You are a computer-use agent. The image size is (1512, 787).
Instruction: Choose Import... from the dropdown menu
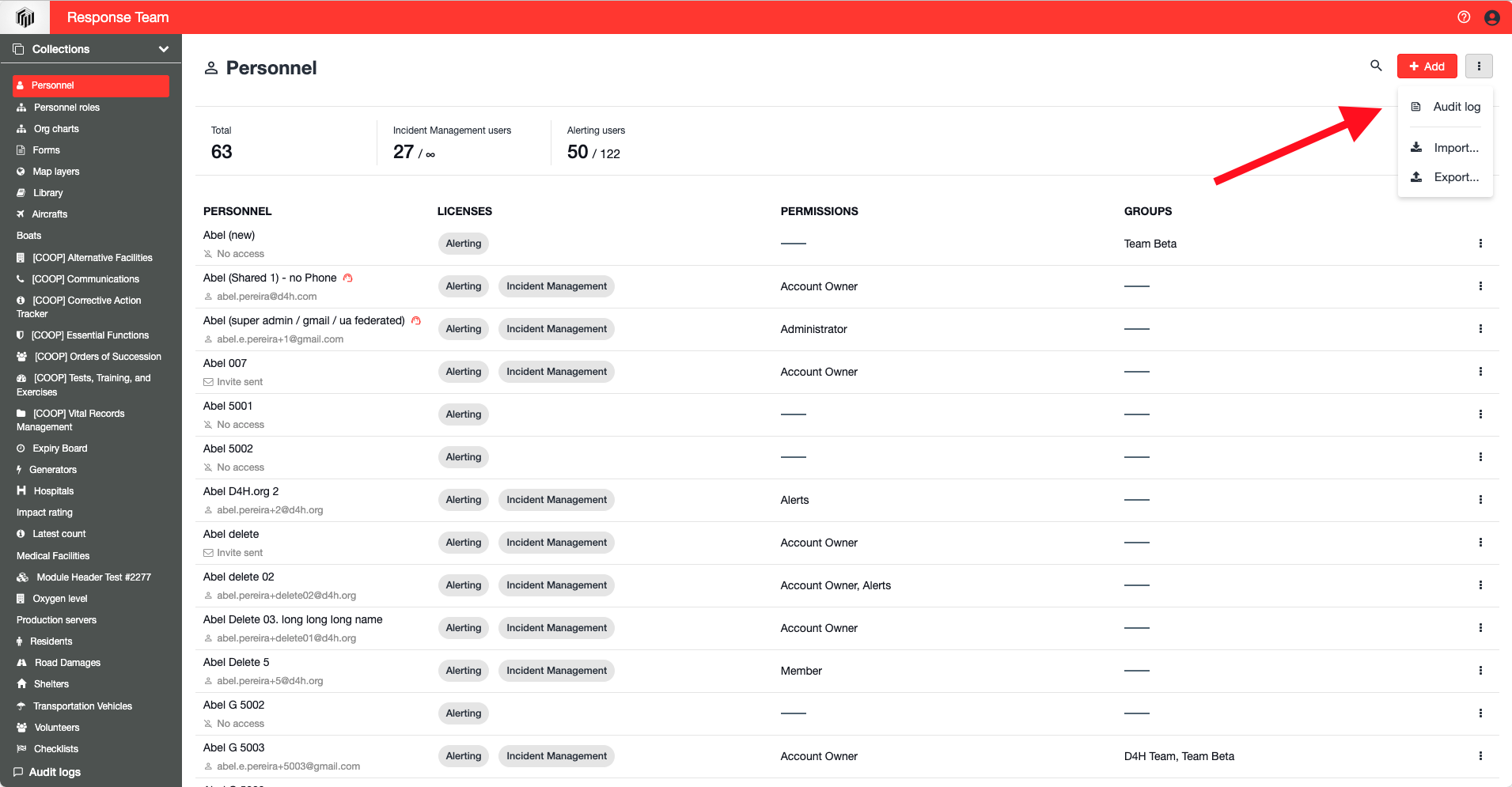(1446, 148)
